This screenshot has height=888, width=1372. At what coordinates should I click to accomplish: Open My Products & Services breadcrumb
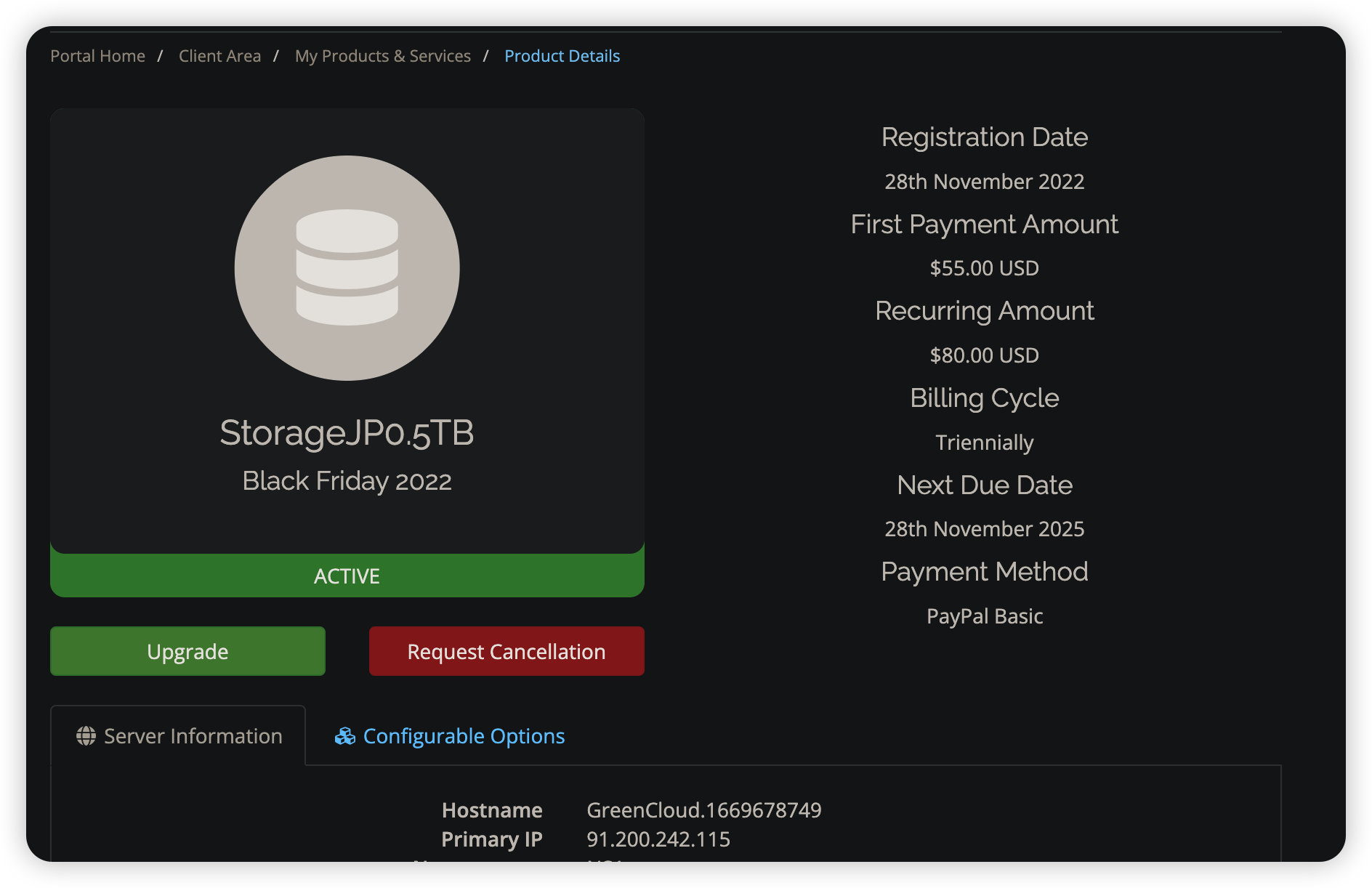(382, 56)
